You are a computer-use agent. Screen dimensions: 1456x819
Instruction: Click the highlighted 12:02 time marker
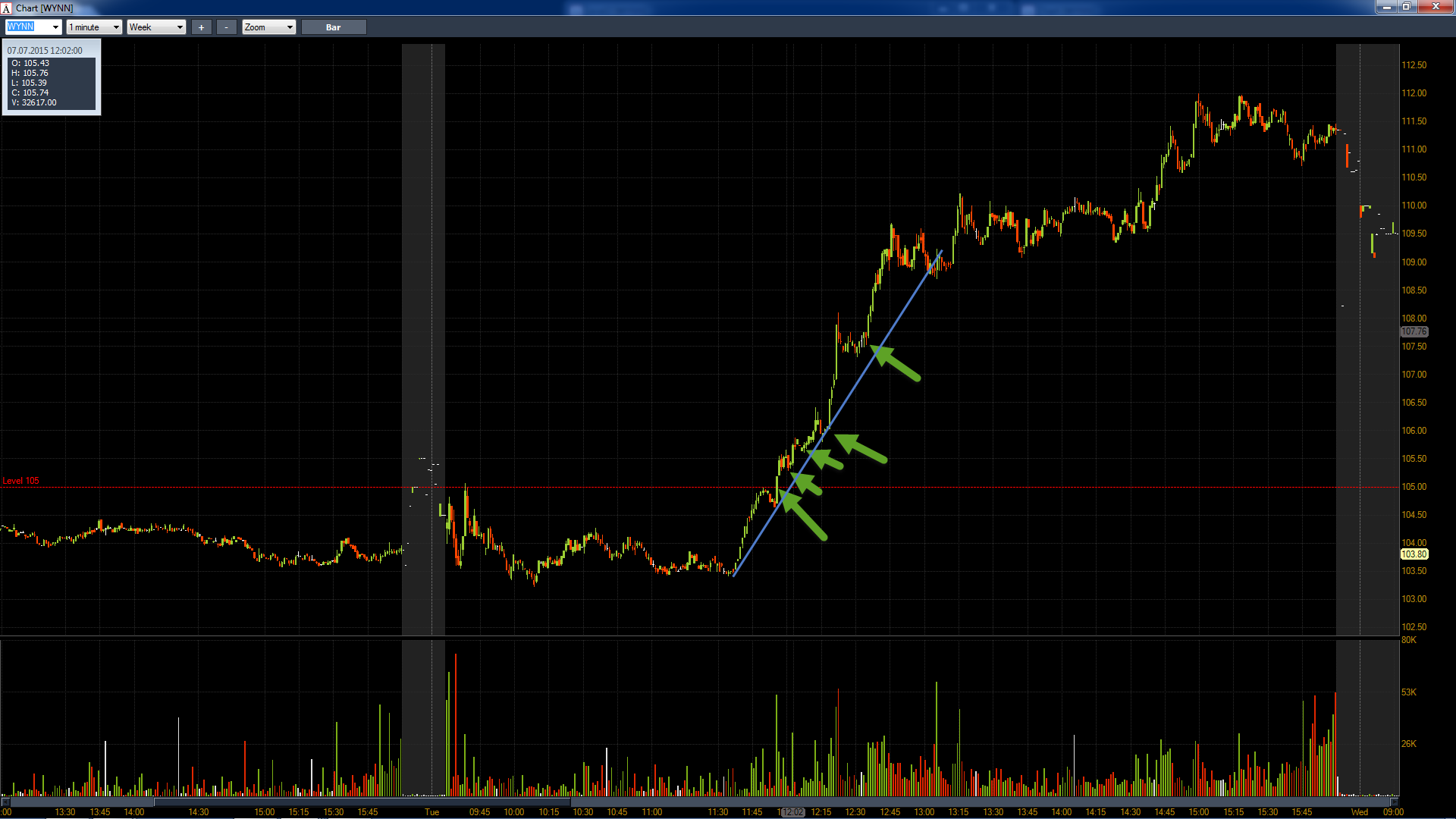pos(792,812)
